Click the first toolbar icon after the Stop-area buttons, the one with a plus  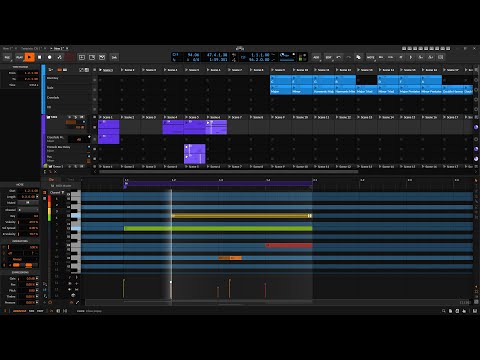pos(82,57)
